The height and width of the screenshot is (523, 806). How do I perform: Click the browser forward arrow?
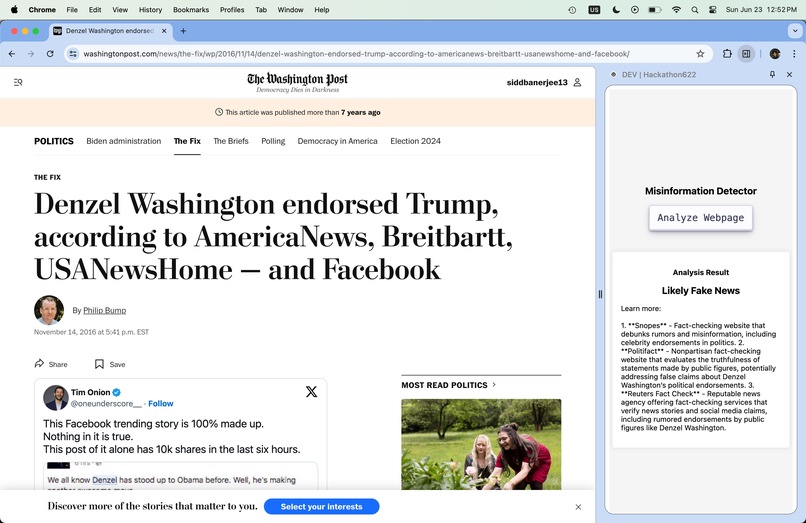coord(31,53)
